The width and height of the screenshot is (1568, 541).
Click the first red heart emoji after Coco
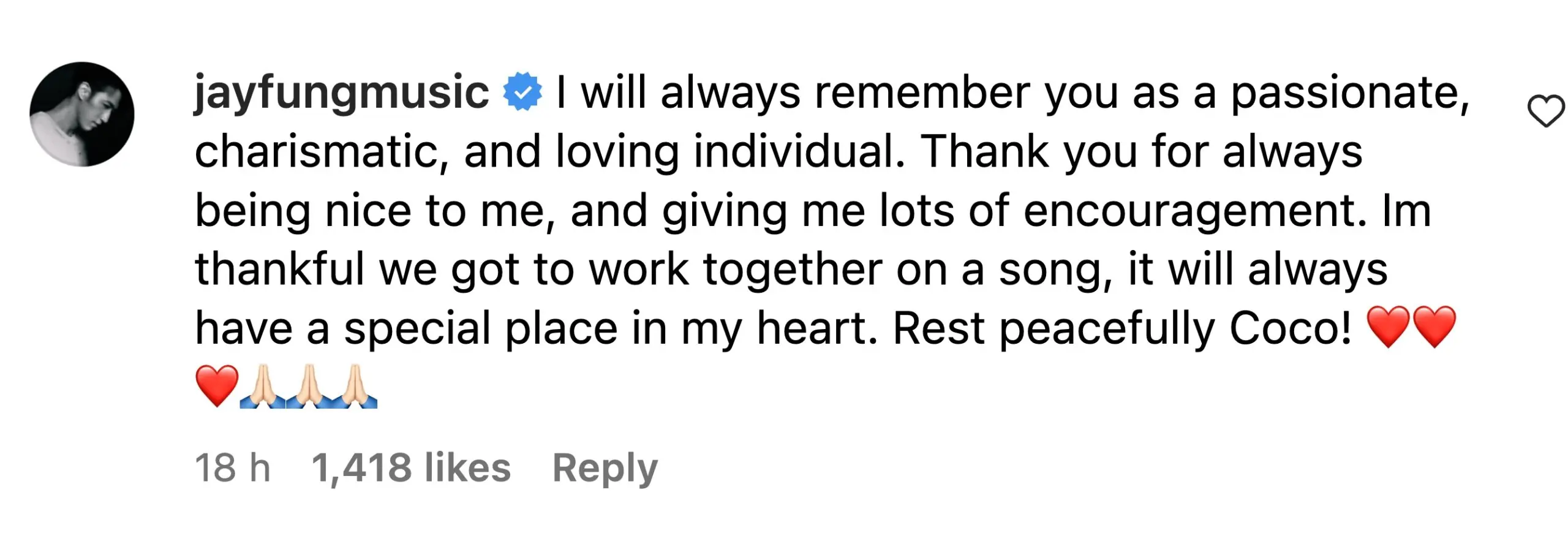(x=1388, y=327)
